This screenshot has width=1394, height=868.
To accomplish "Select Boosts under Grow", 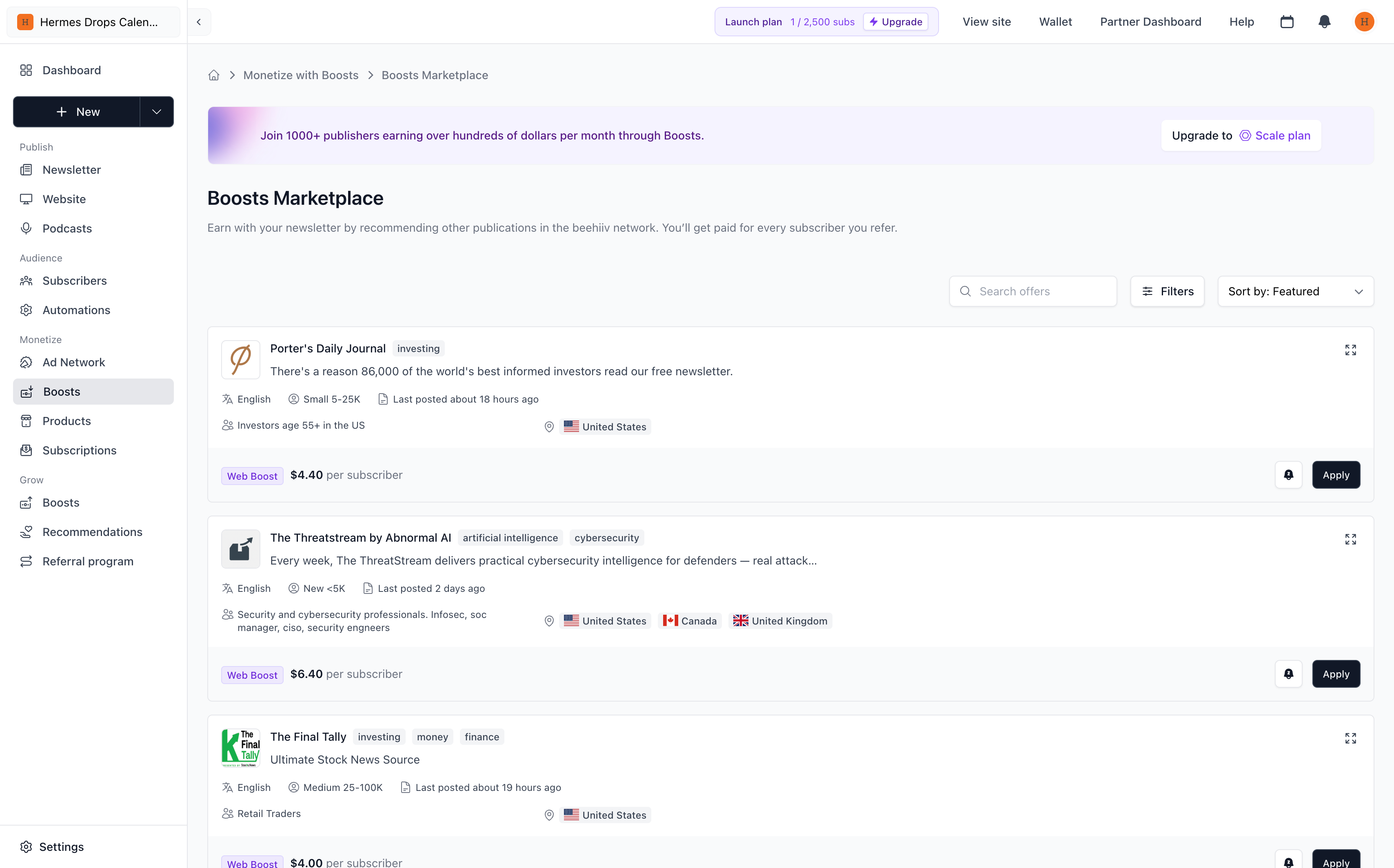I will click(93, 503).
